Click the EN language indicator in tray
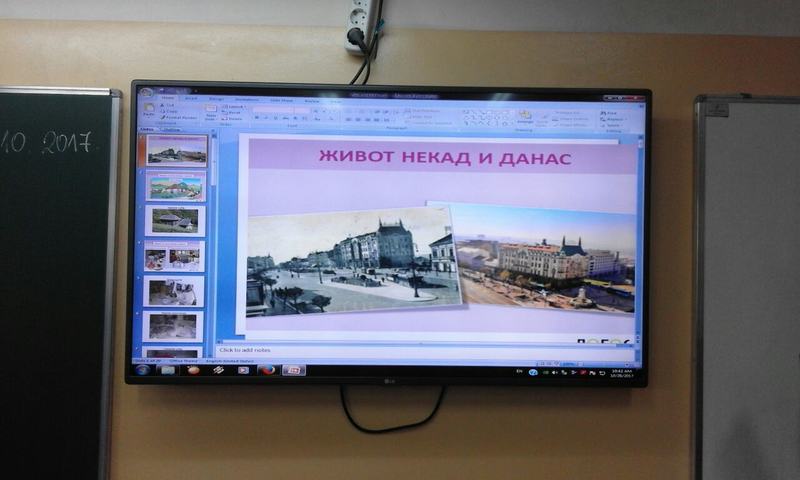Viewport: 800px width, 480px height. pyautogui.click(x=519, y=371)
